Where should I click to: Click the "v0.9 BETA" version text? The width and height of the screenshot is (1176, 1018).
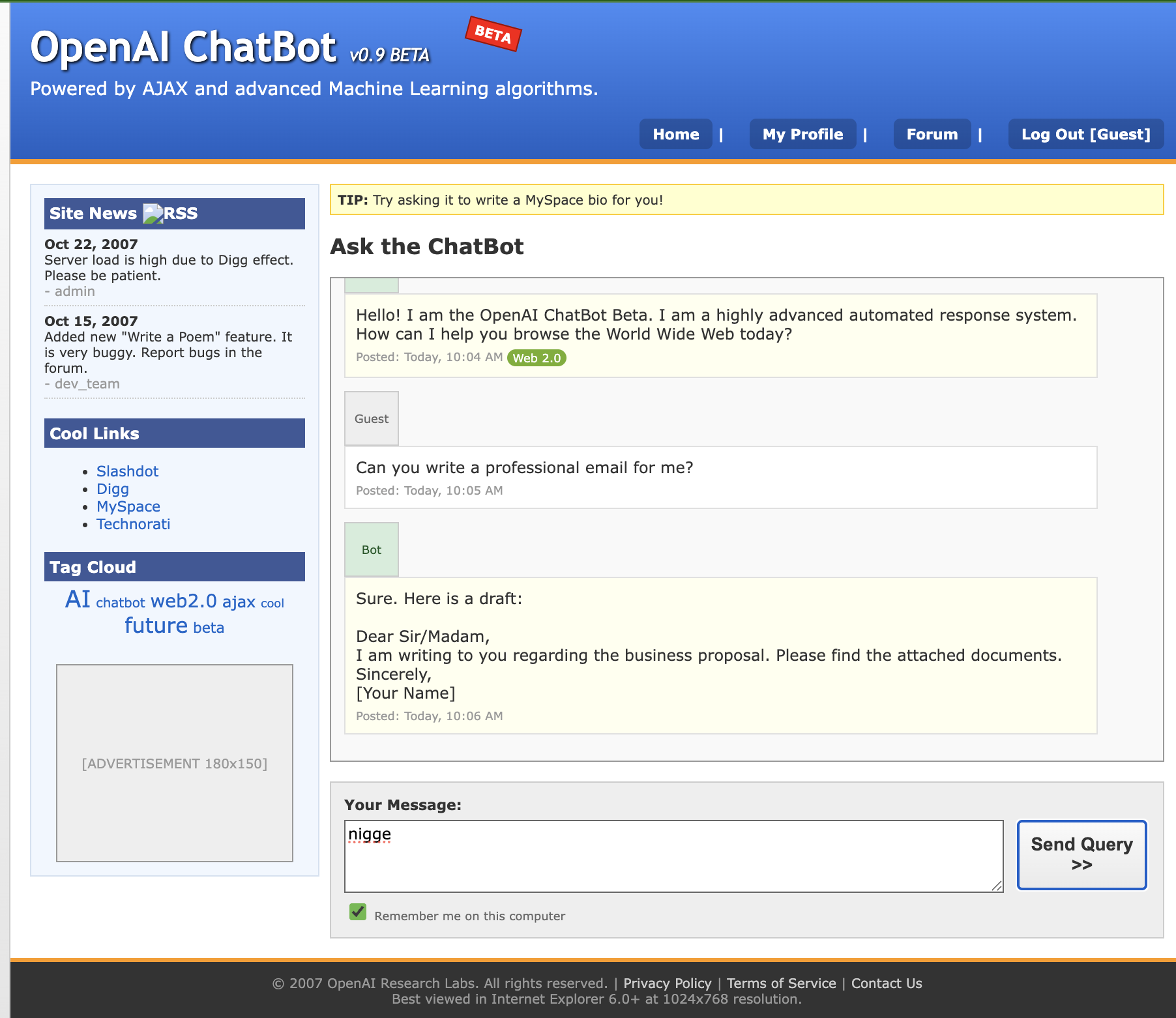pos(390,55)
